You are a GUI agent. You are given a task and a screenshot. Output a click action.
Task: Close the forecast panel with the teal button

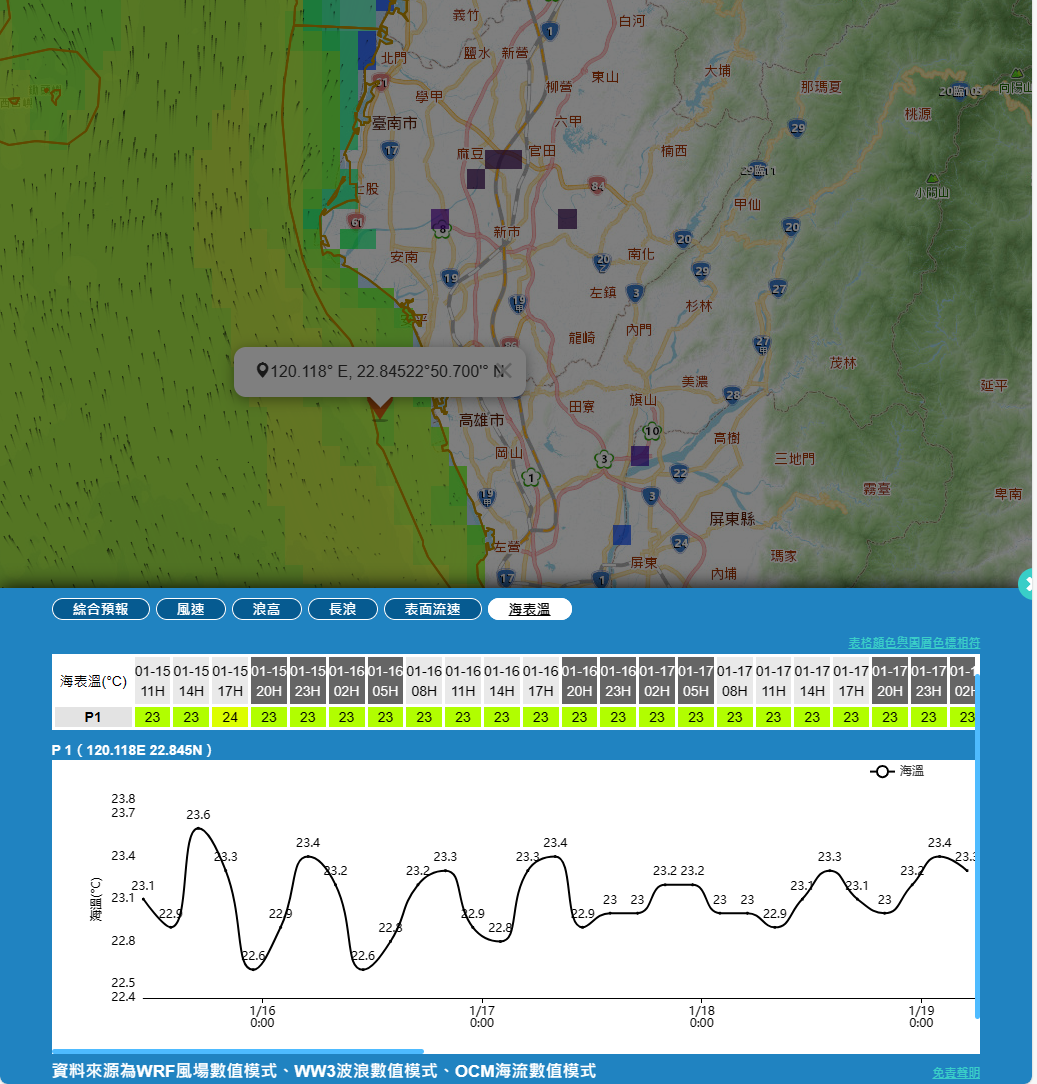pos(1028,583)
